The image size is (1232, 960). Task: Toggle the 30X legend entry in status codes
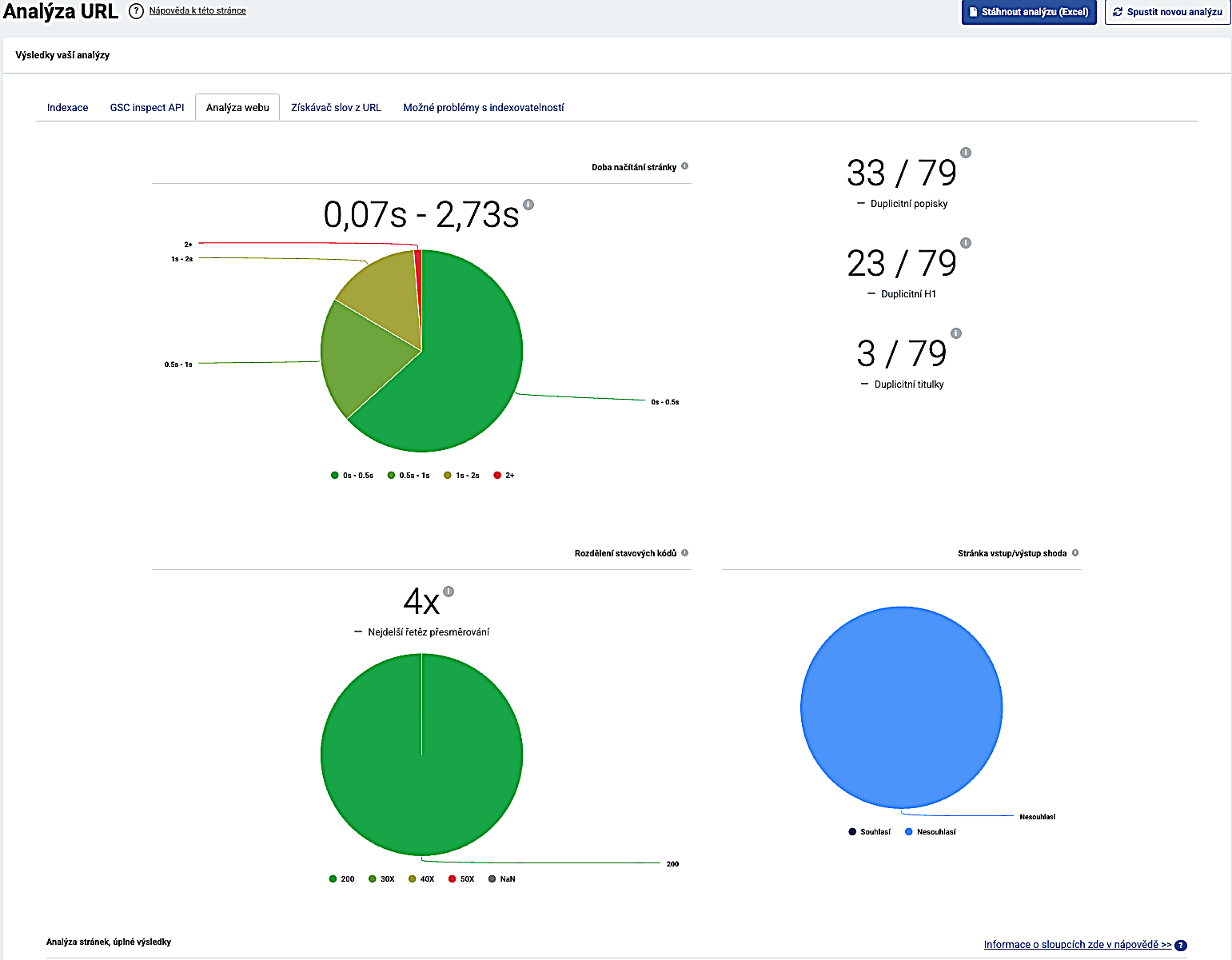[381, 879]
